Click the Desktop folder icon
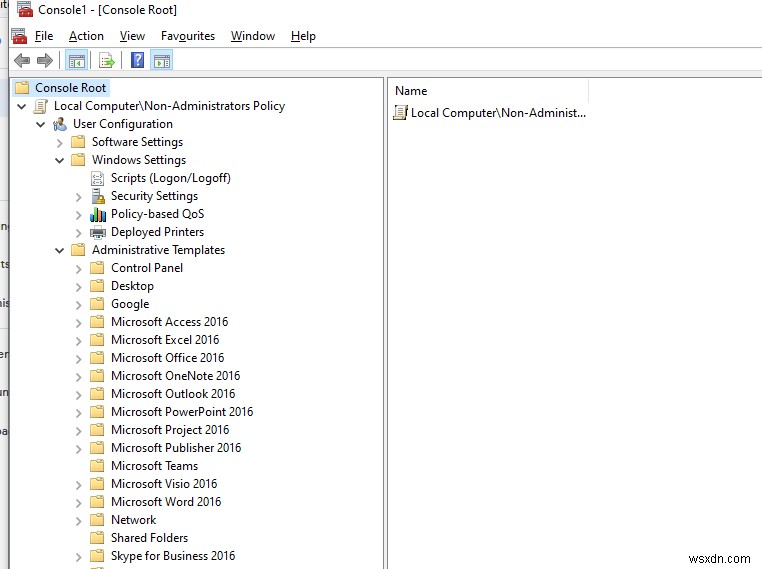 (x=97, y=286)
